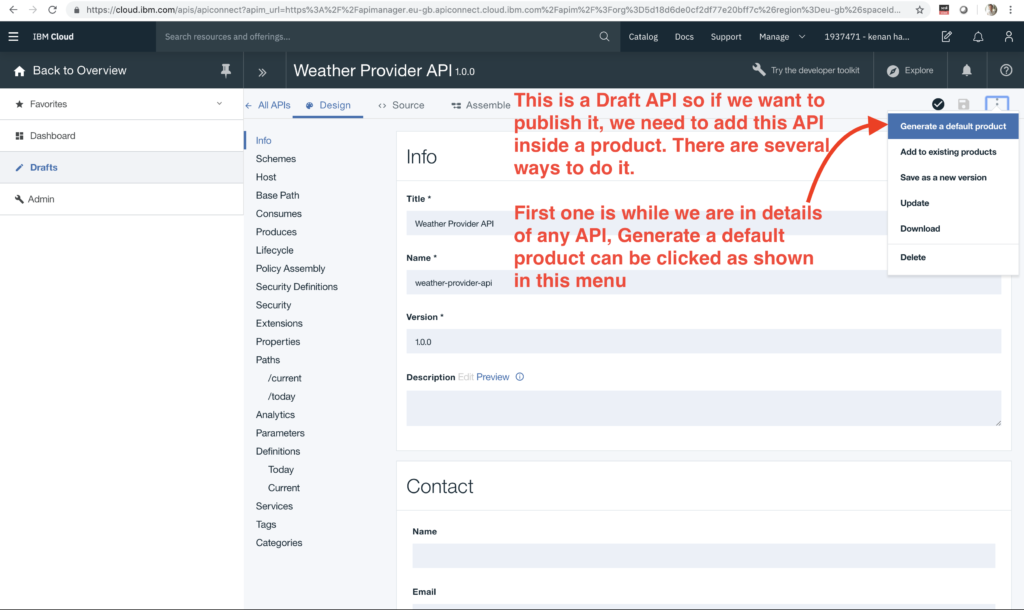Go to Tags section

[x=266, y=524]
